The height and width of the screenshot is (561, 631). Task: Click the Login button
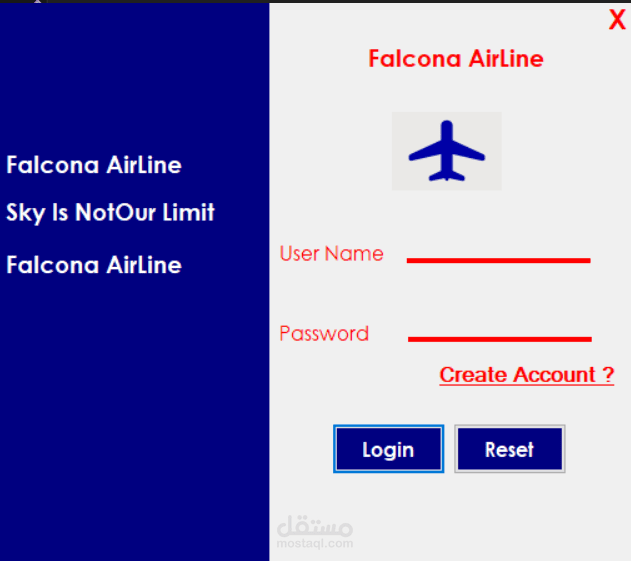click(x=388, y=449)
